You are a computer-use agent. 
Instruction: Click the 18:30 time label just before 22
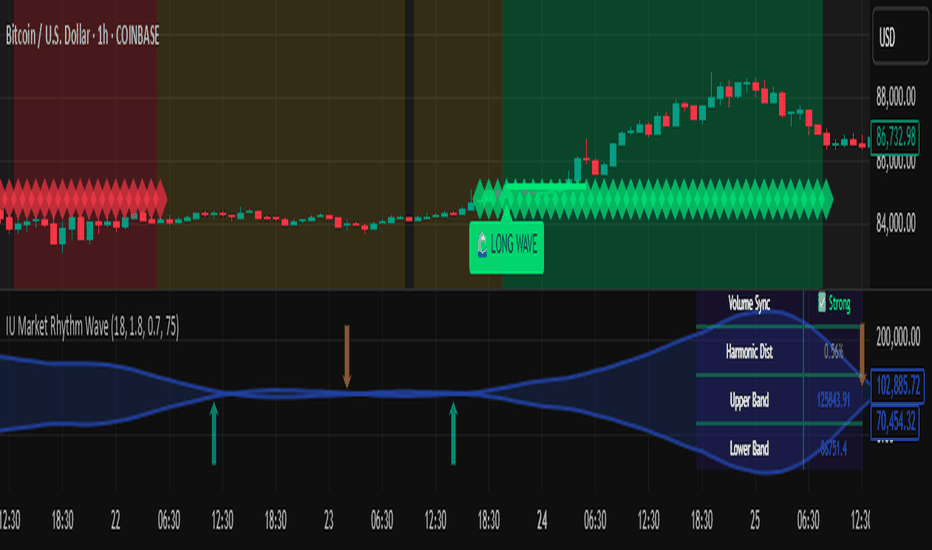pyautogui.click(x=62, y=520)
